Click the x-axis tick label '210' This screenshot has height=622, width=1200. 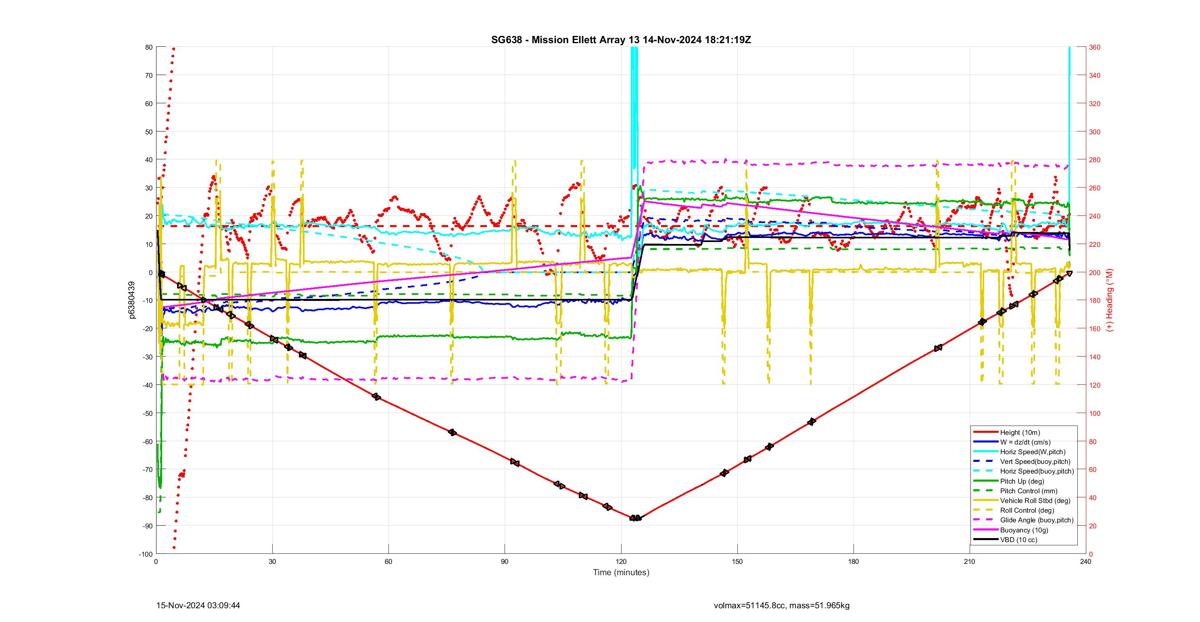tap(969, 562)
